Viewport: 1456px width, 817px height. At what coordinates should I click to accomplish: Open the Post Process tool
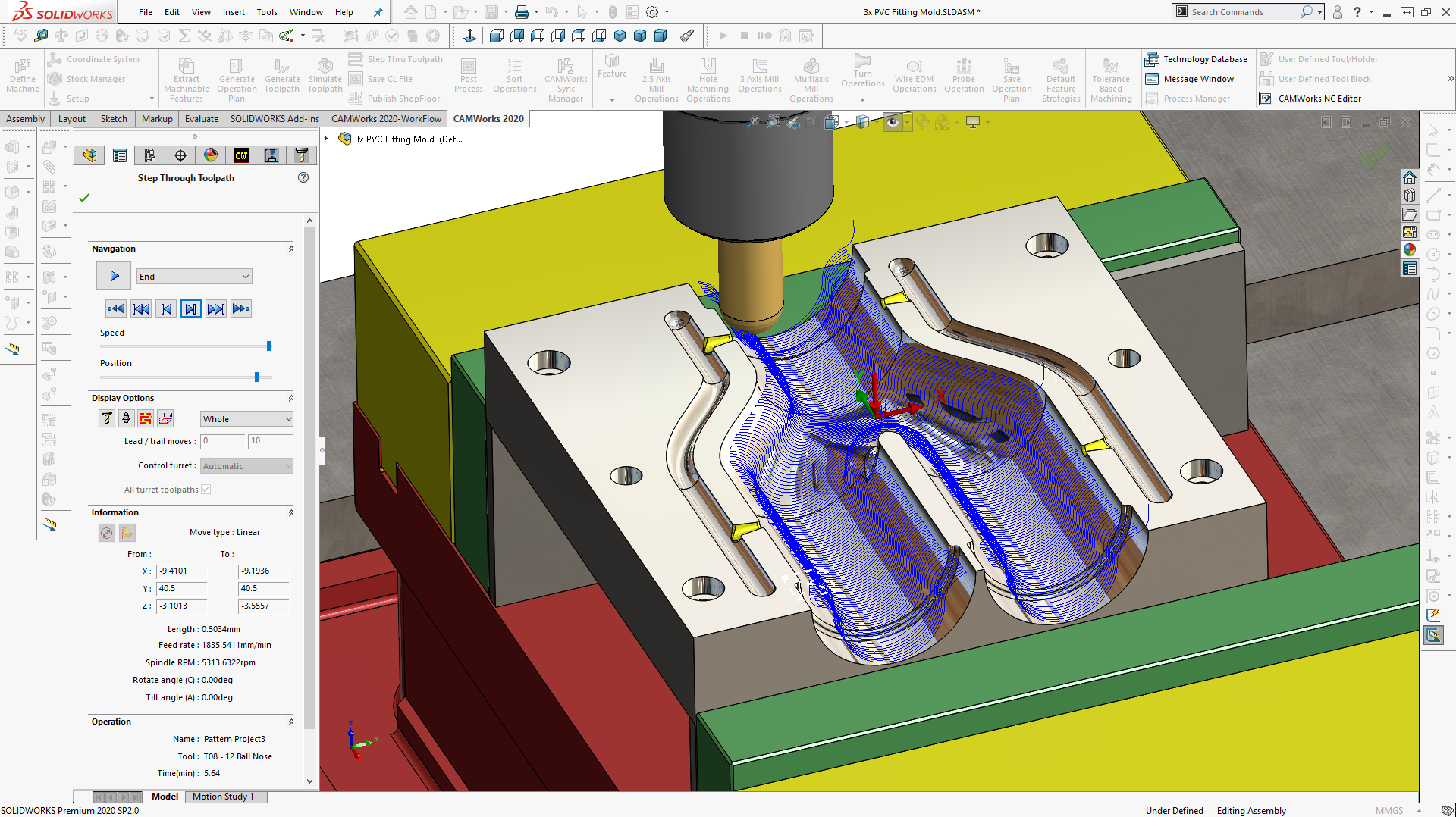[x=468, y=76]
